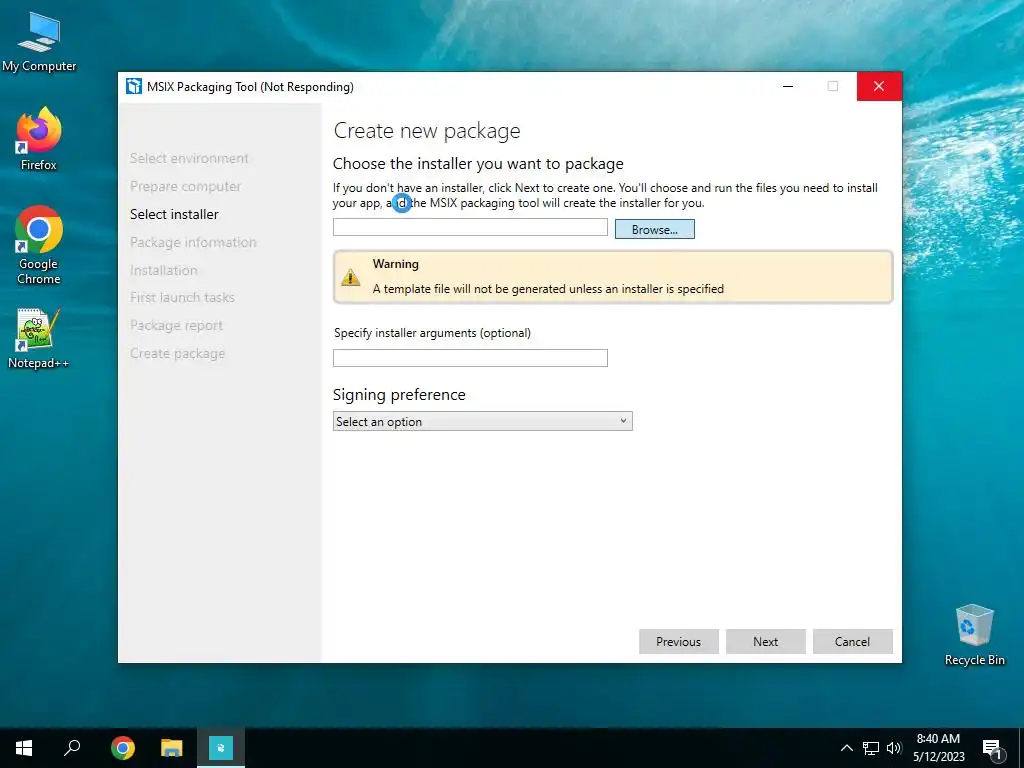This screenshot has height=768, width=1024.
Task: Minimize the MSIX Packaging Tool window
Action: pyautogui.click(x=788, y=86)
